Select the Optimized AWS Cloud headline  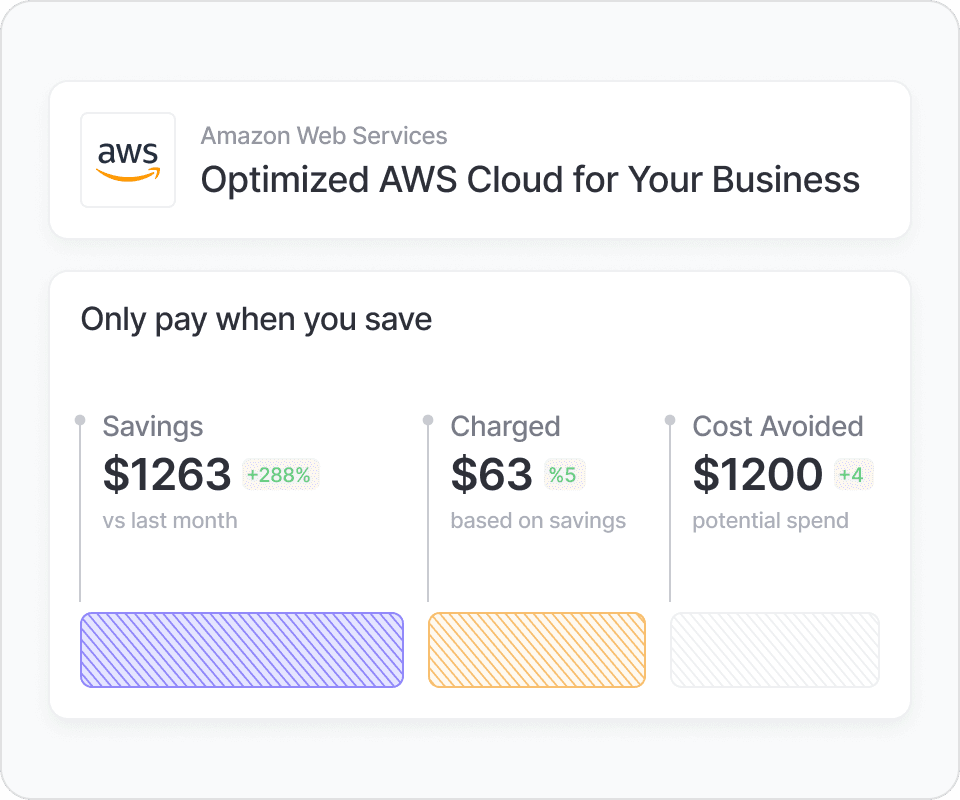pos(530,180)
